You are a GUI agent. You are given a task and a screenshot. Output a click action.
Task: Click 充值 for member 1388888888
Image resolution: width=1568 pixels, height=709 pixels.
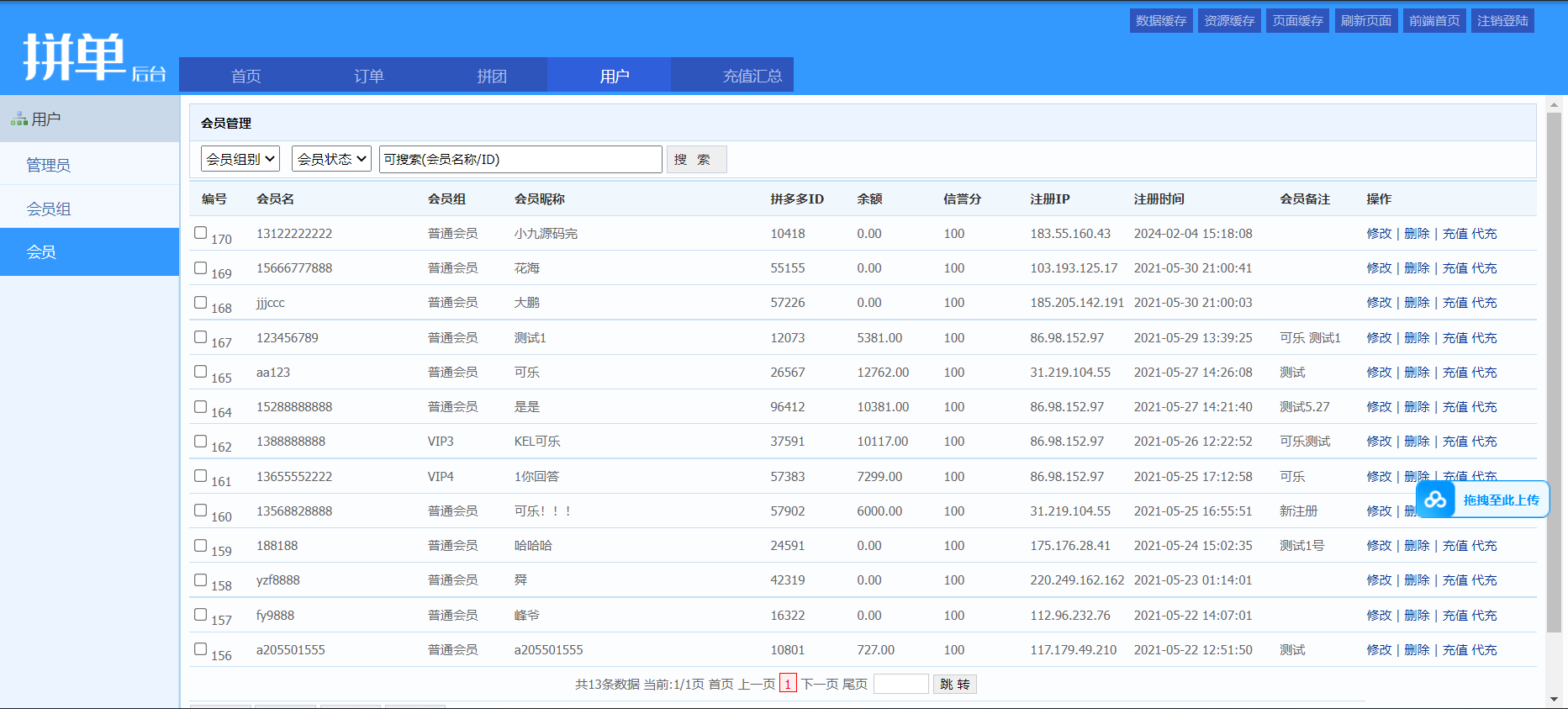tap(1454, 442)
